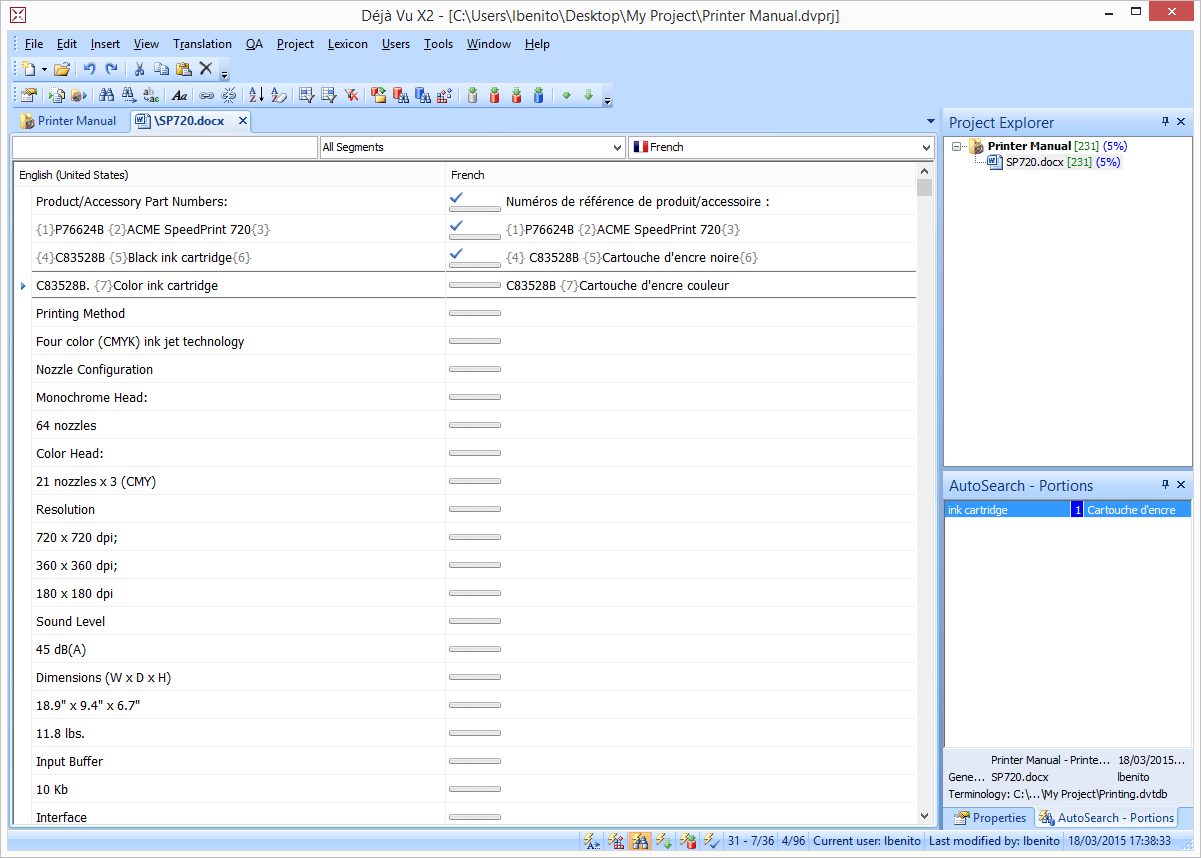Close the AutoSearch - Portions panel
1201x858 pixels.
coord(1181,485)
